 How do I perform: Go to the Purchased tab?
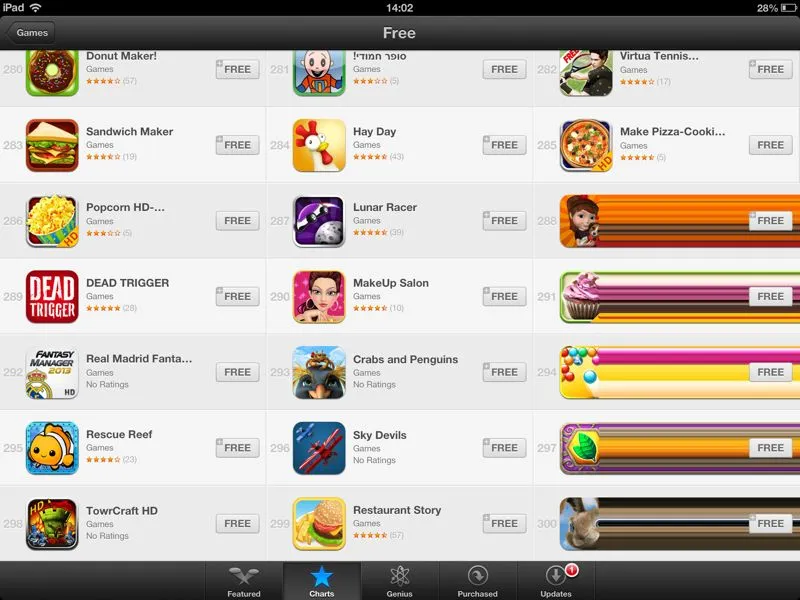click(x=478, y=581)
